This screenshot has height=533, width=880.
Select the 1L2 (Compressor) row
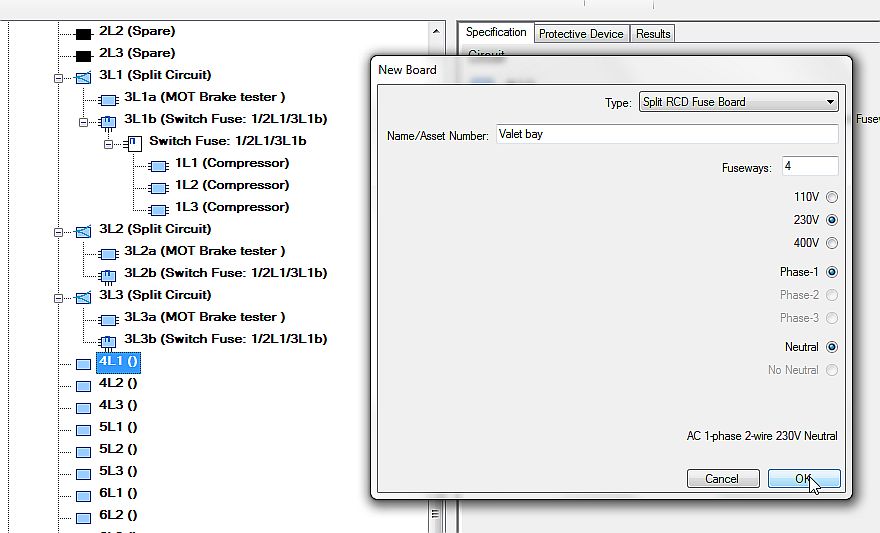[232, 185]
